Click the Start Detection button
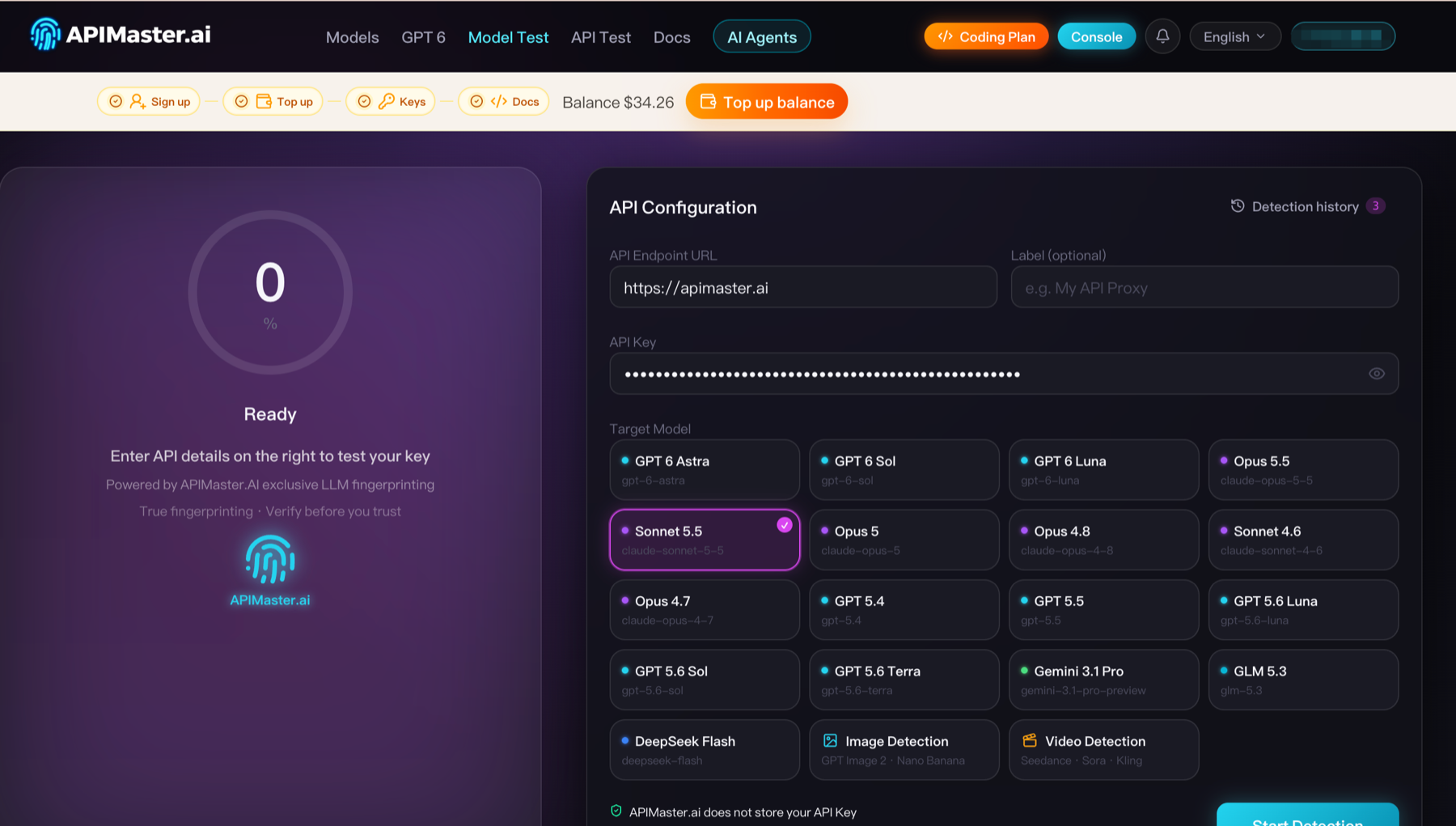Image resolution: width=1456 pixels, height=826 pixels. [1307, 815]
